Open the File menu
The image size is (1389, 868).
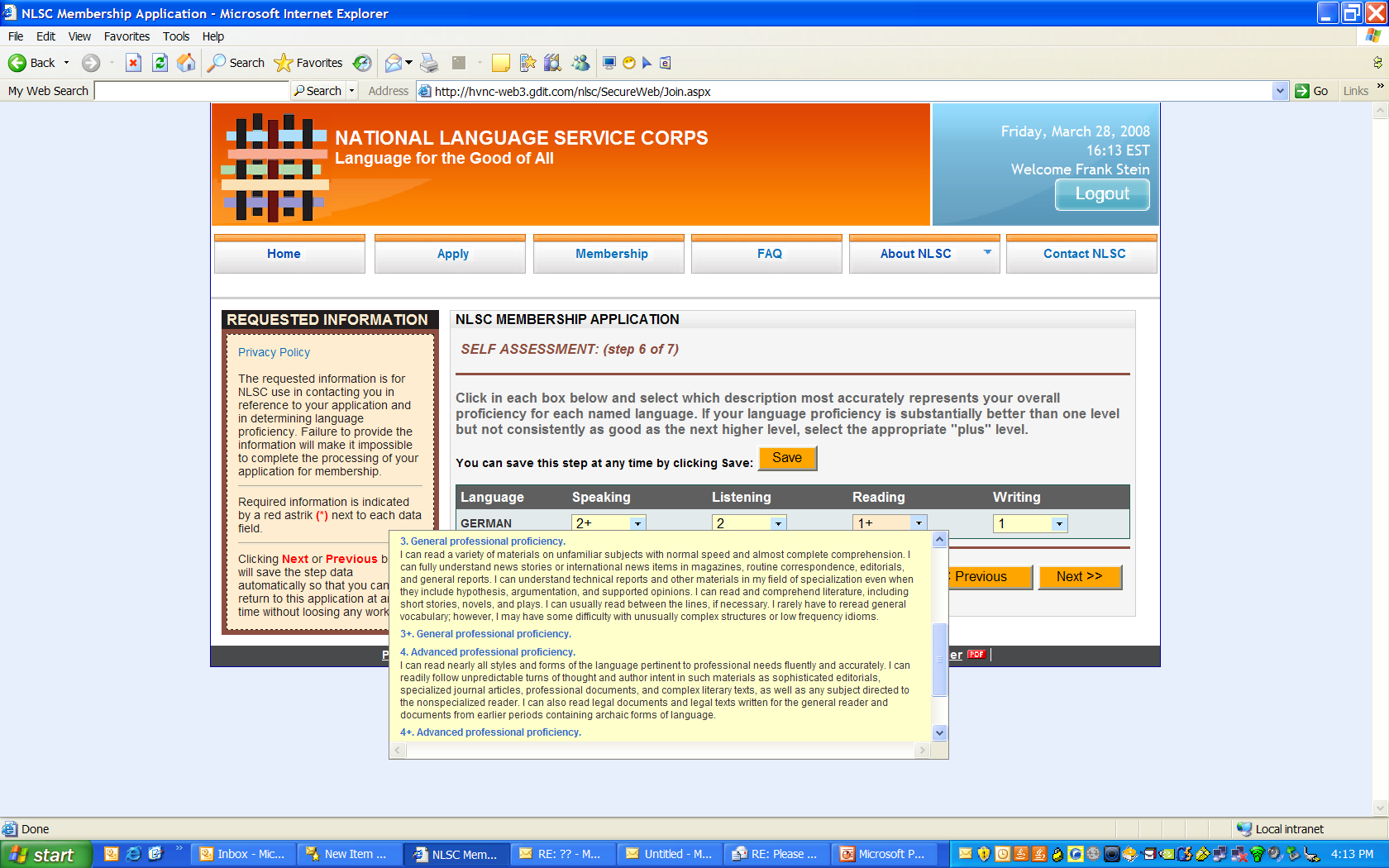(16, 36)
